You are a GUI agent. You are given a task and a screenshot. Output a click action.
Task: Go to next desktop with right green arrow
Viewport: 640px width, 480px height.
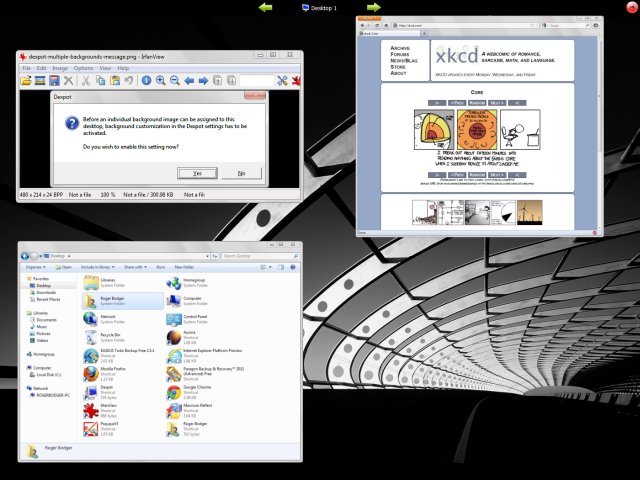[373, 8]
